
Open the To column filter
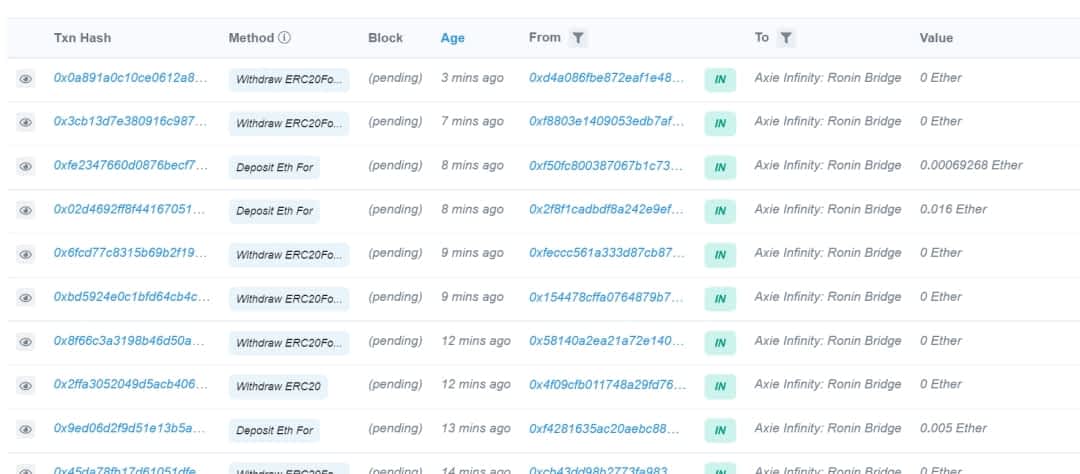coord(786,38)
